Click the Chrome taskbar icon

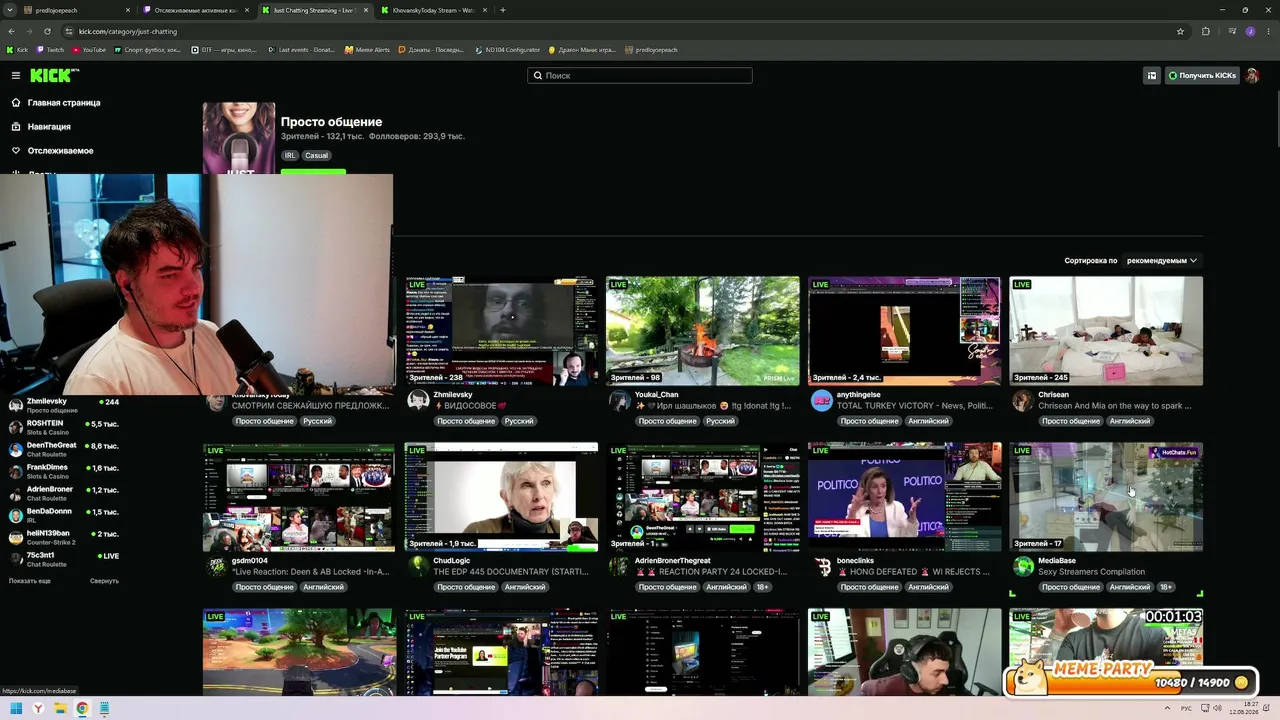[82, 709]
